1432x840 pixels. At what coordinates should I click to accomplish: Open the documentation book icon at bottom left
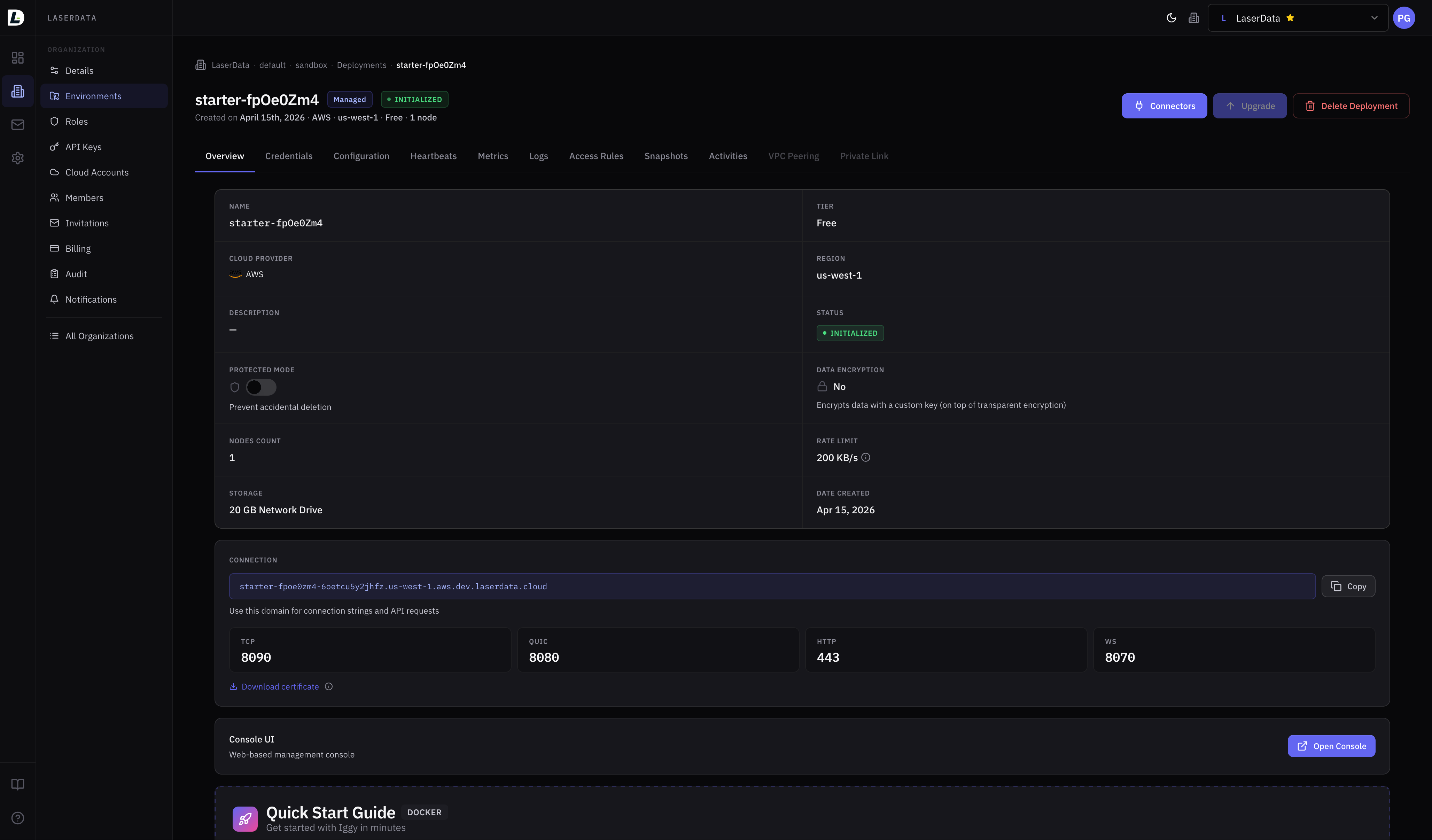tap(18, 784)
